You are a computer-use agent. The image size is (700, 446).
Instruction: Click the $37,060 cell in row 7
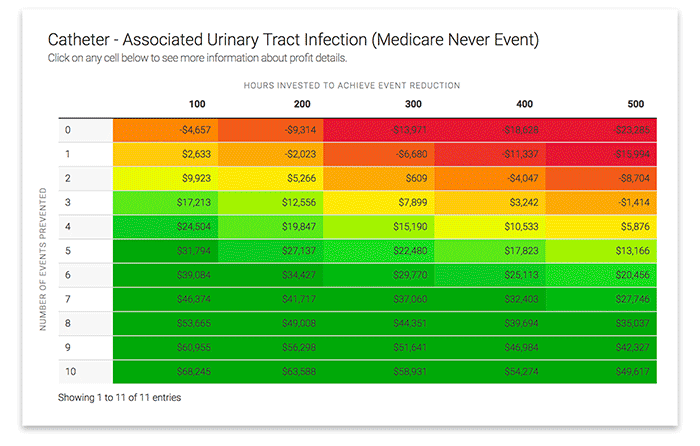[x=379, y=299]
